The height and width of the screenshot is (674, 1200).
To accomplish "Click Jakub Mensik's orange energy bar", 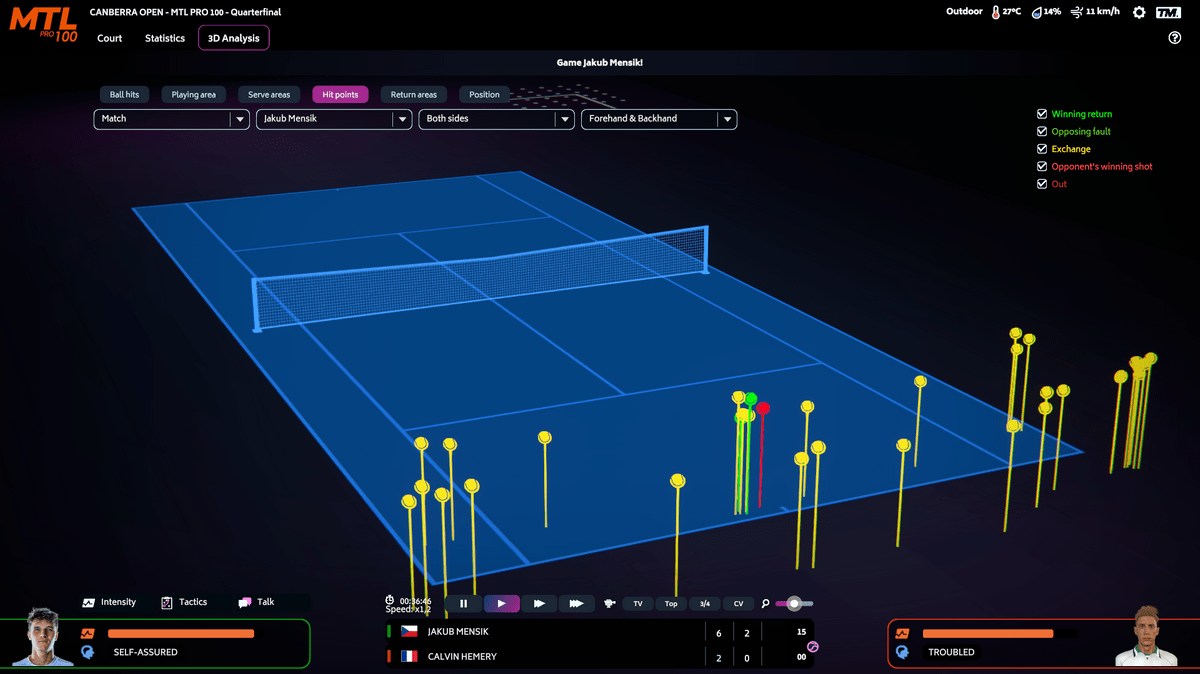I will pos(181,633).
